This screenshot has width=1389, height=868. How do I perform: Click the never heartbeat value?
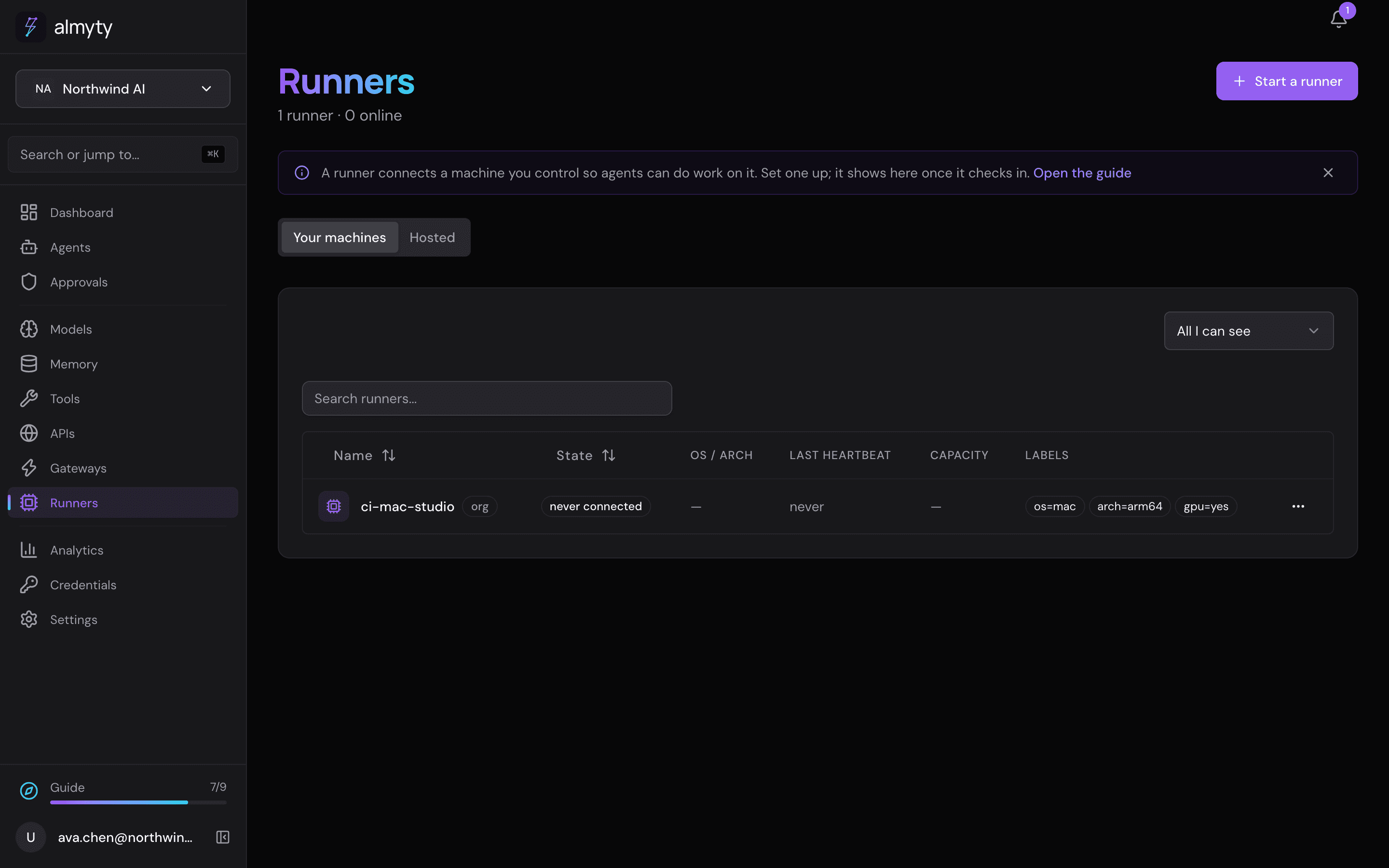(x=806, y=507)
